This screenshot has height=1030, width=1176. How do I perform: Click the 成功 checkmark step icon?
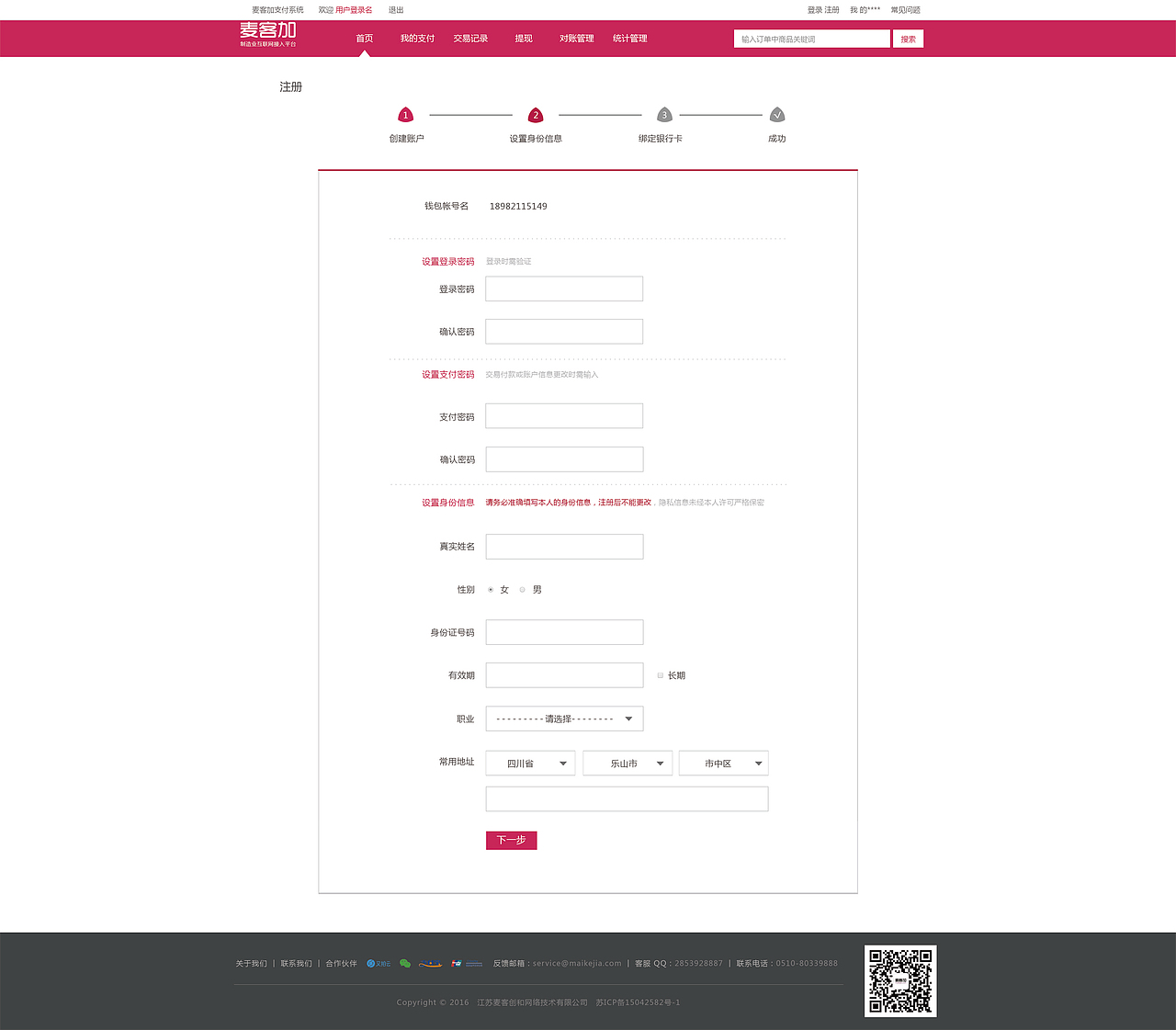pyautogui.click(x=777, y=115)
